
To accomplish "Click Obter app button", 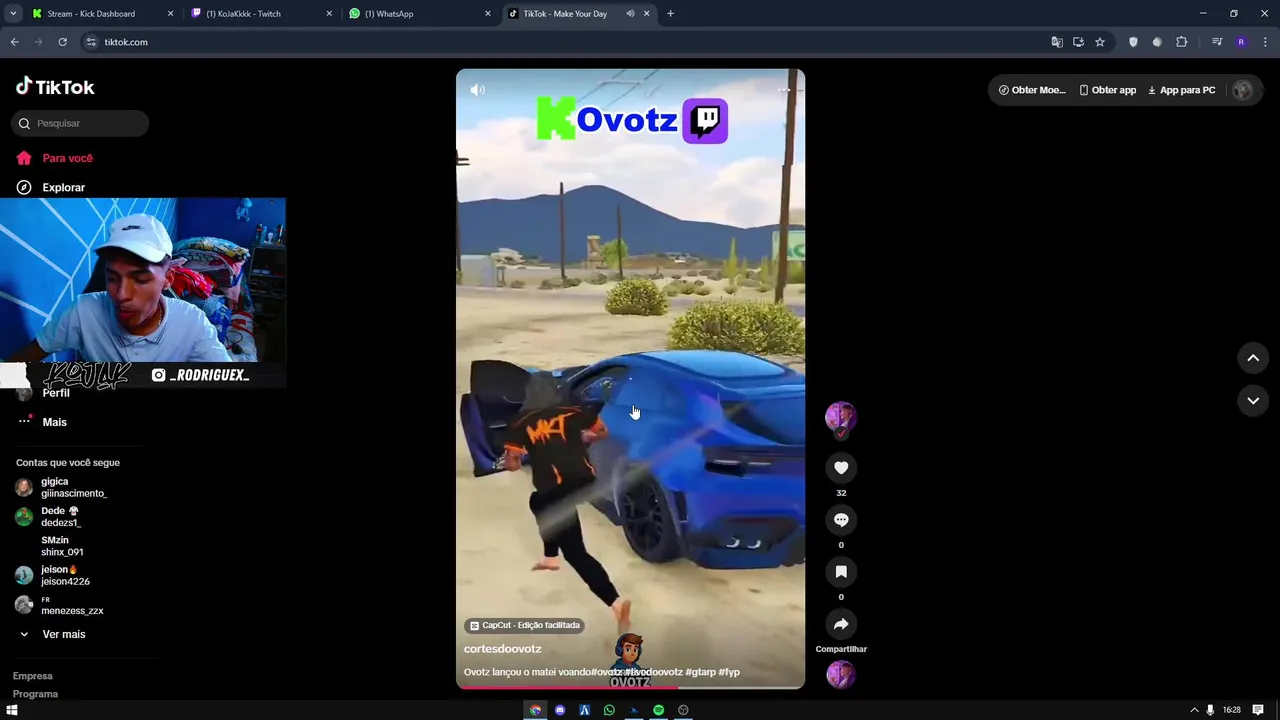I will tap(1108, 90).
